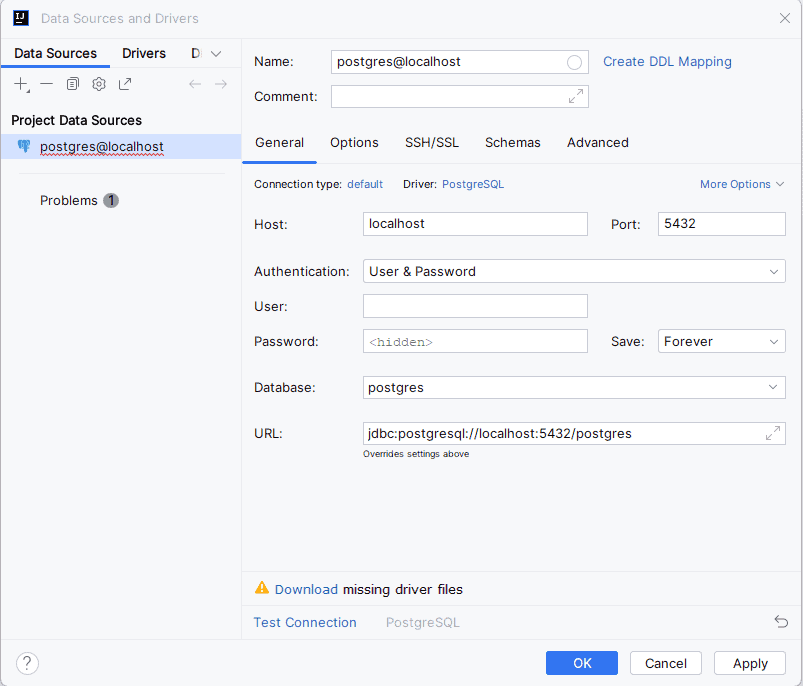The width and height of the screenshot is (803, 686).
Task: Open the SSH/SSL tab
Action: 432,142
